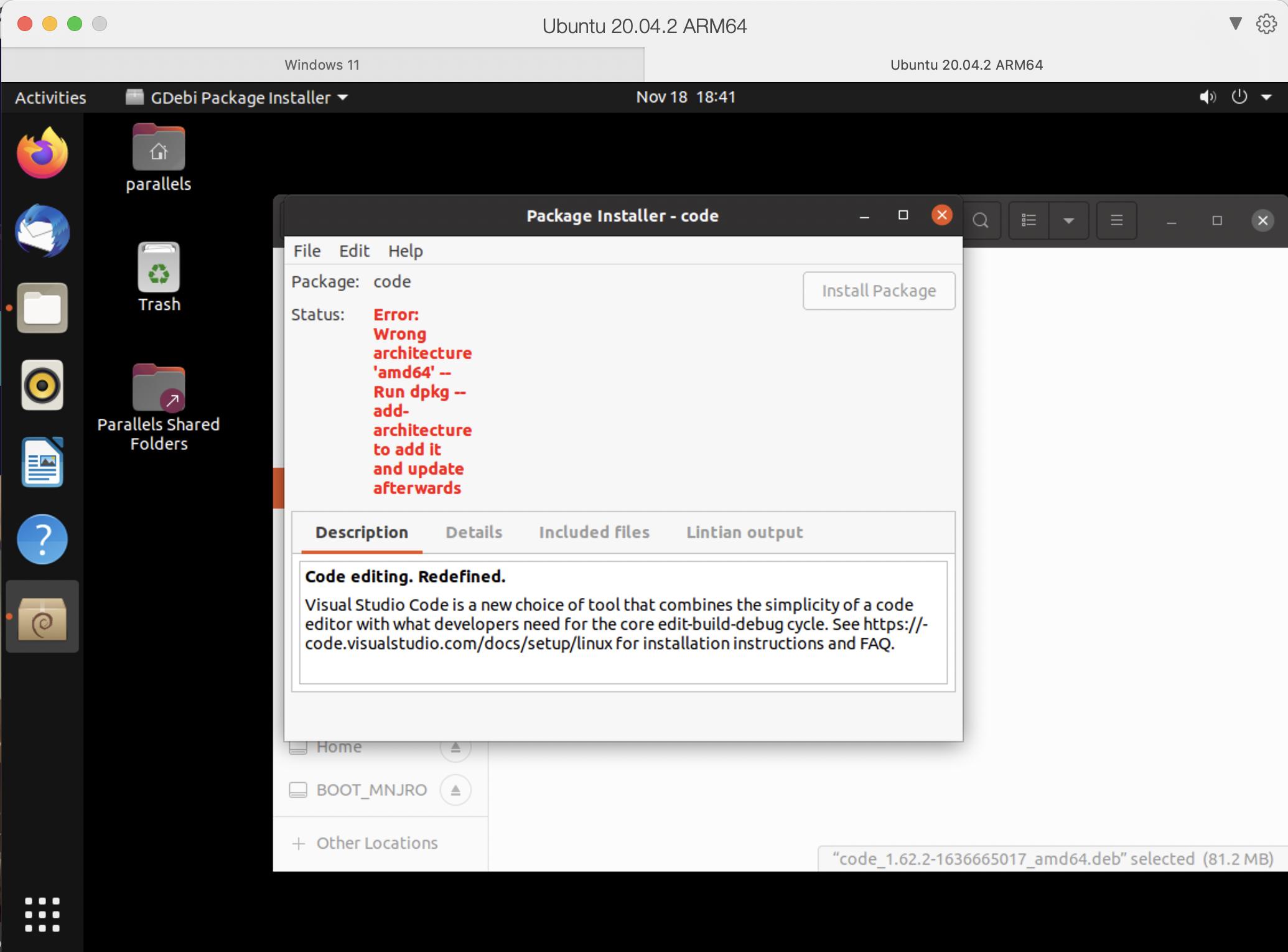Expand system power menu arrow
1288x952 pixels.
1266,97
